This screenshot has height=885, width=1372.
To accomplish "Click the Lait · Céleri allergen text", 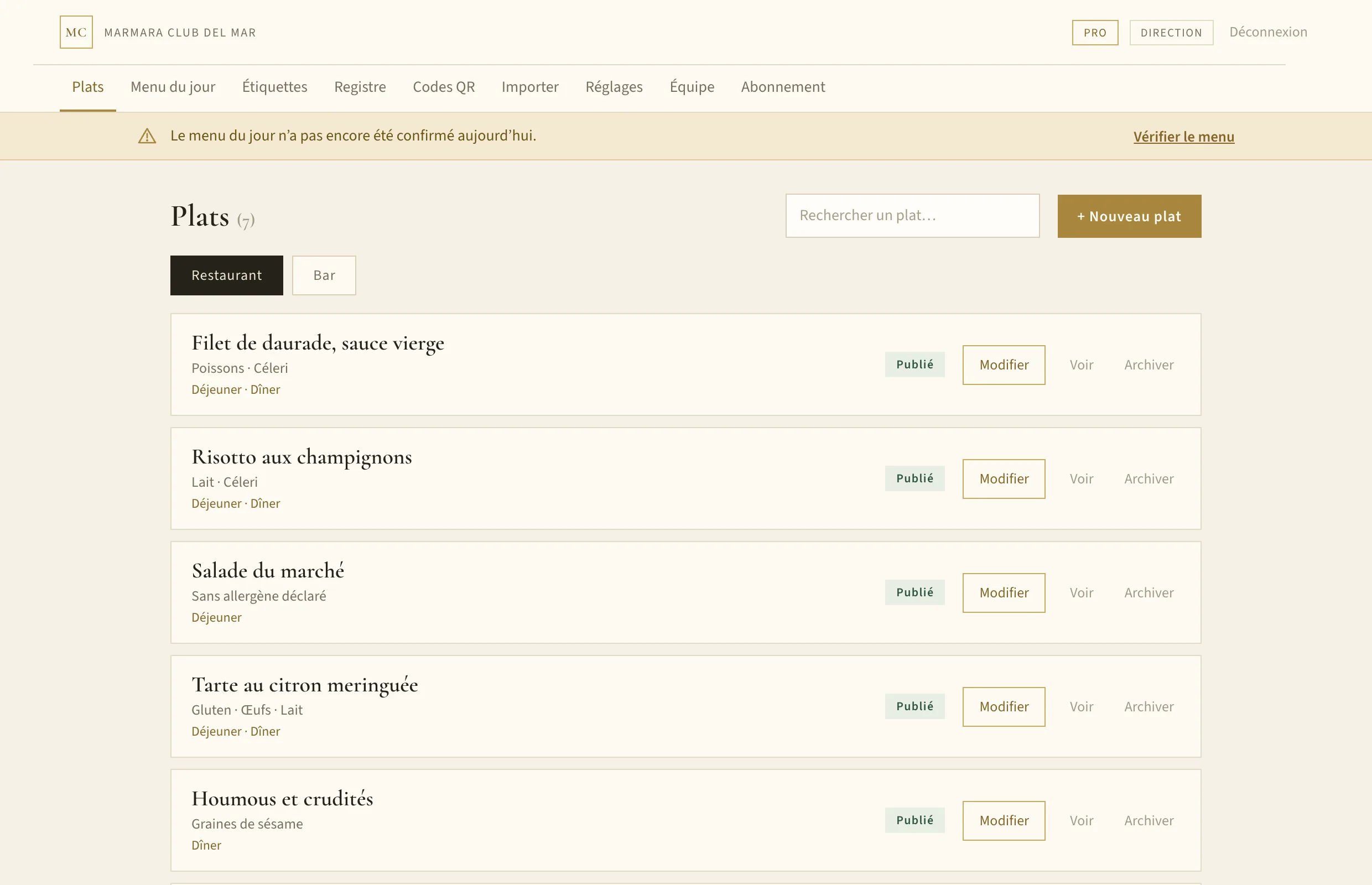I will pyautogui.click(x=225, y=482).
